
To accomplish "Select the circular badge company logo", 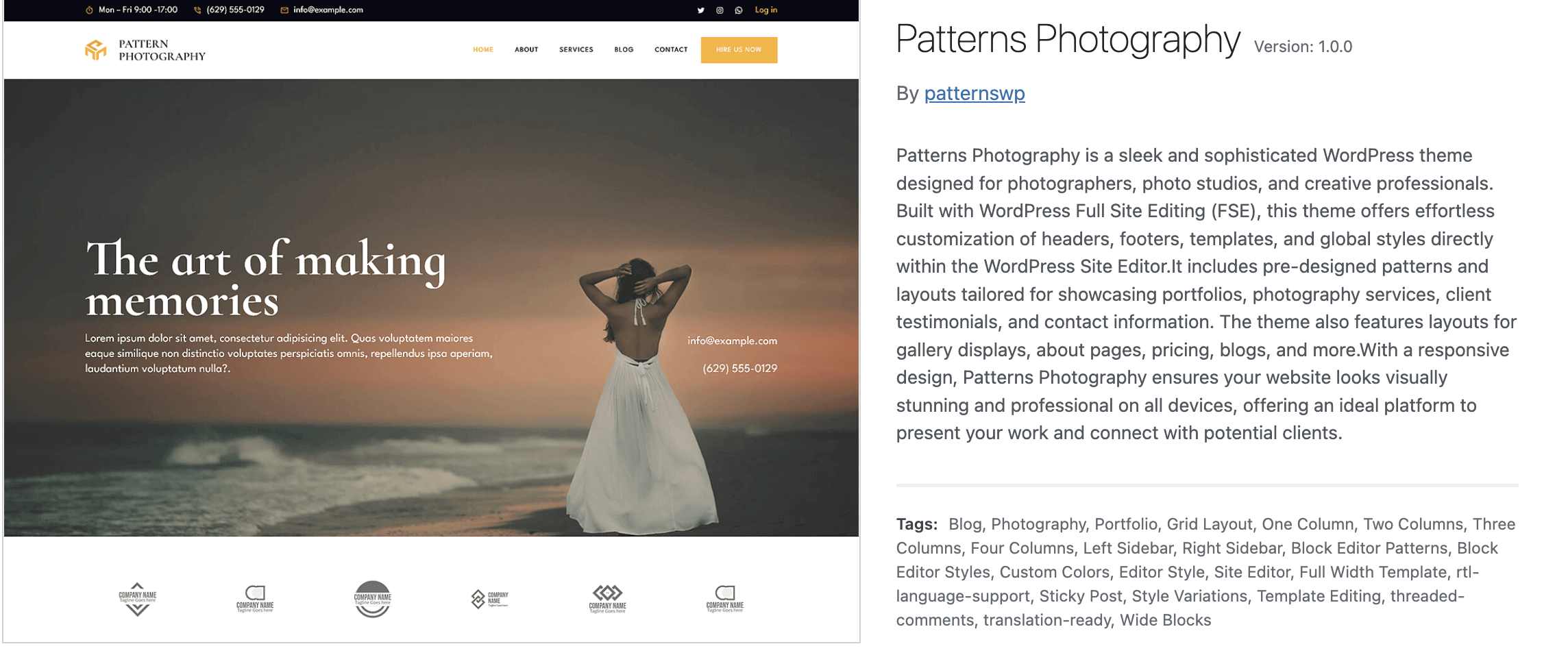I will pos(372,600).
